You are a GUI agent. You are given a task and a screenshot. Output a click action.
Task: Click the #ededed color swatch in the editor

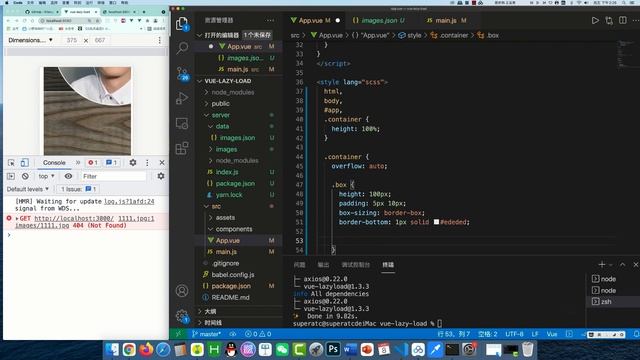[436, 222]
